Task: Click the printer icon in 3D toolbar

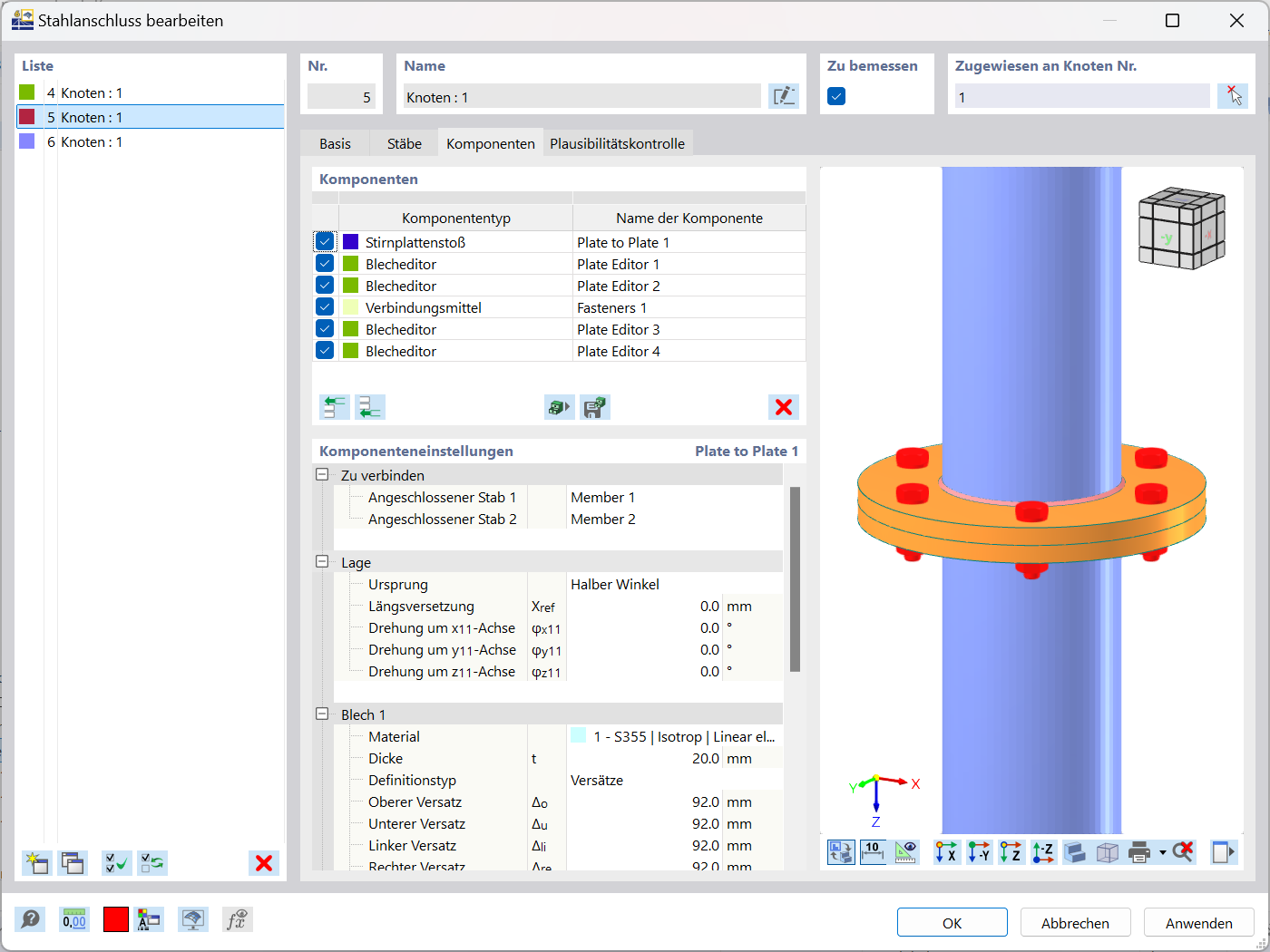Action: pos(1139,852)
